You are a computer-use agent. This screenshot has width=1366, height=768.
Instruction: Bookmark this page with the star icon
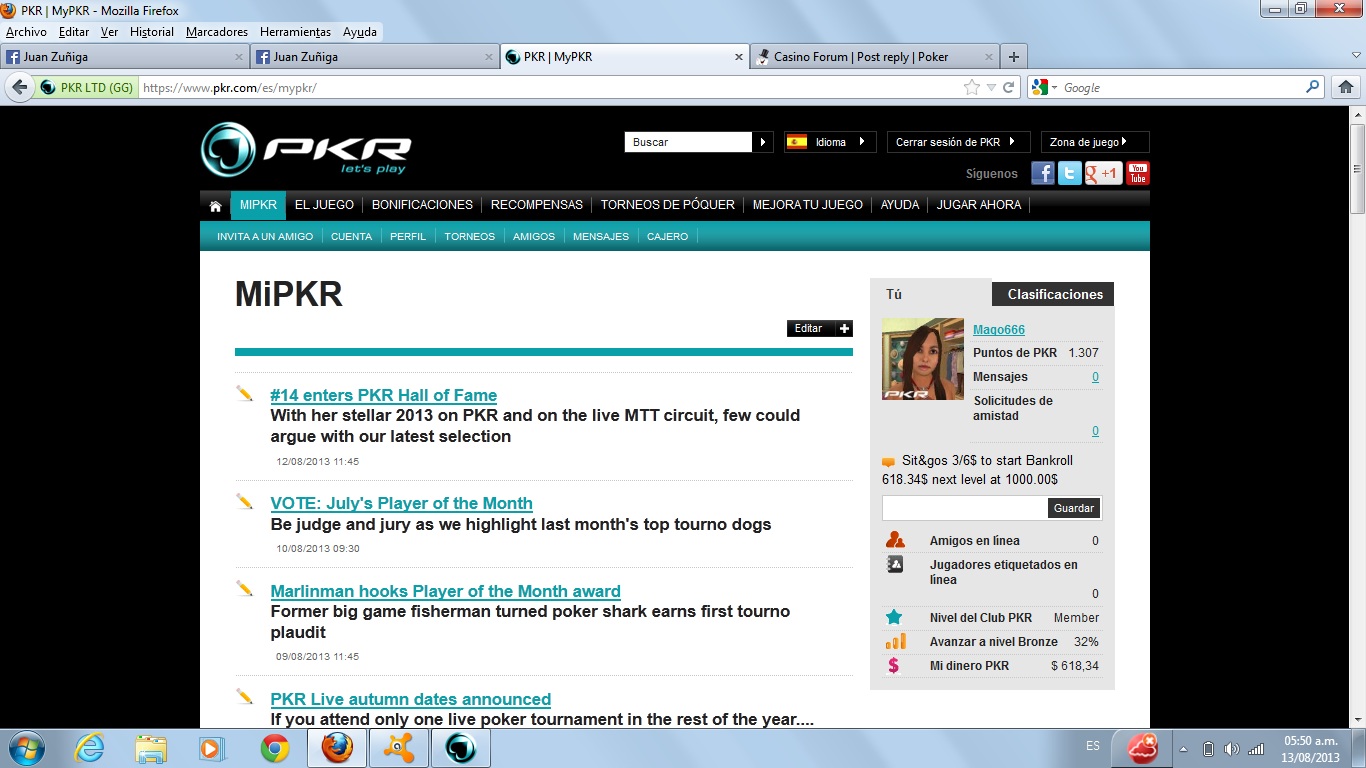[x=971, y=88]
